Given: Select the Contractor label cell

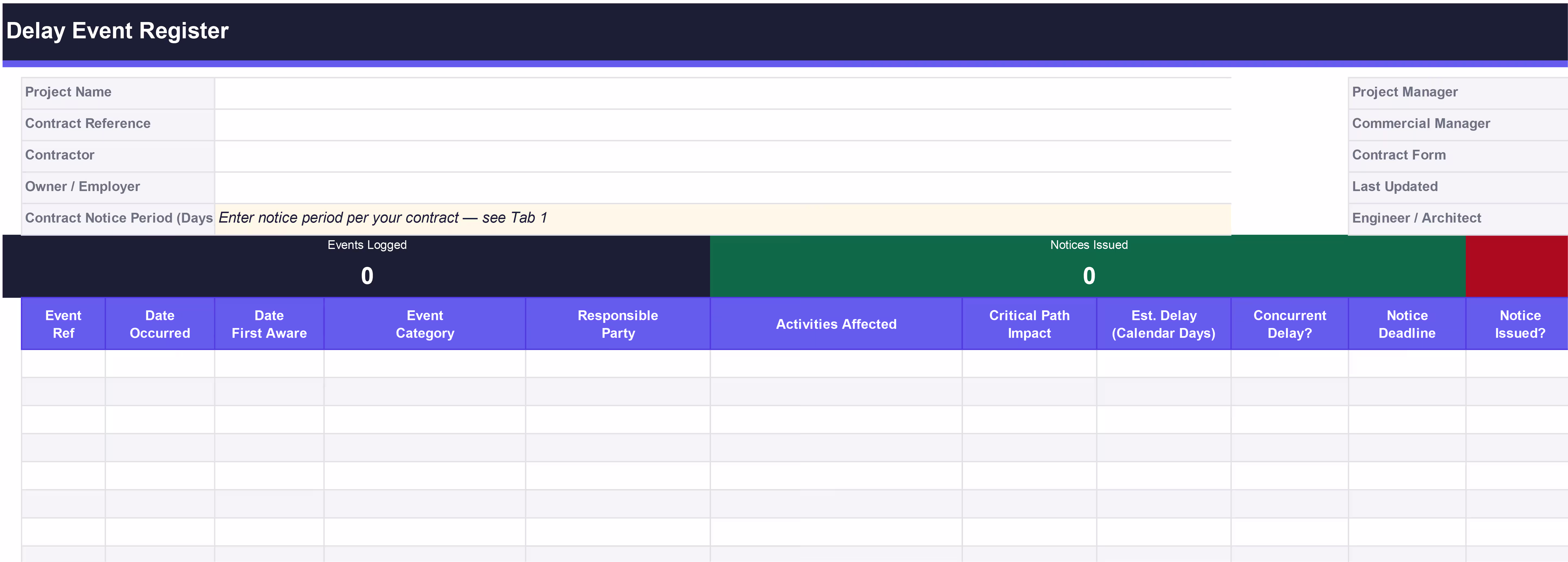Looking at the screenshot, I should (x=118, y=156).
